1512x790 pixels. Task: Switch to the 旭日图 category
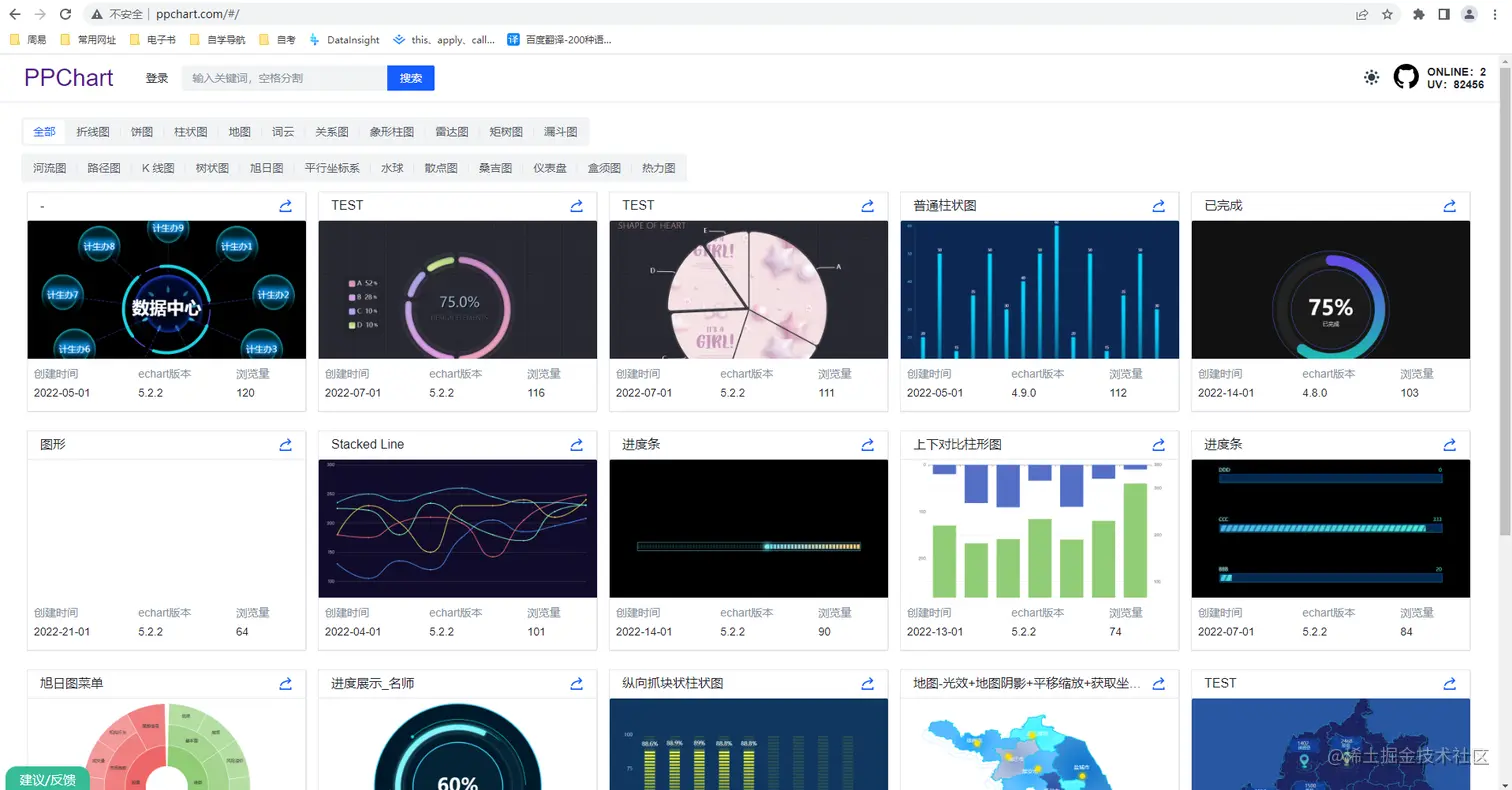267,168
